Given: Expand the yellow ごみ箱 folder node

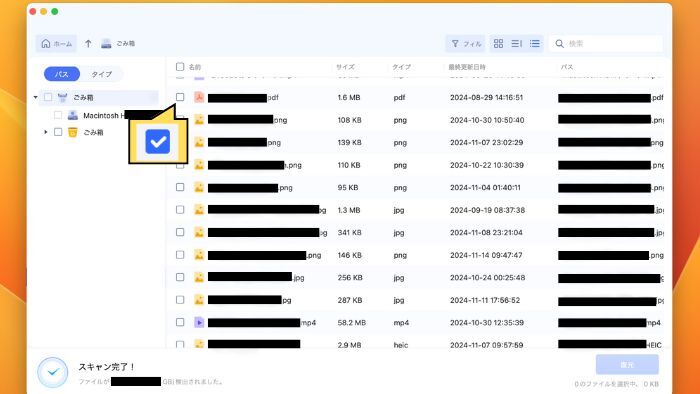Looking at the screenshot, I should pos(46,132).
